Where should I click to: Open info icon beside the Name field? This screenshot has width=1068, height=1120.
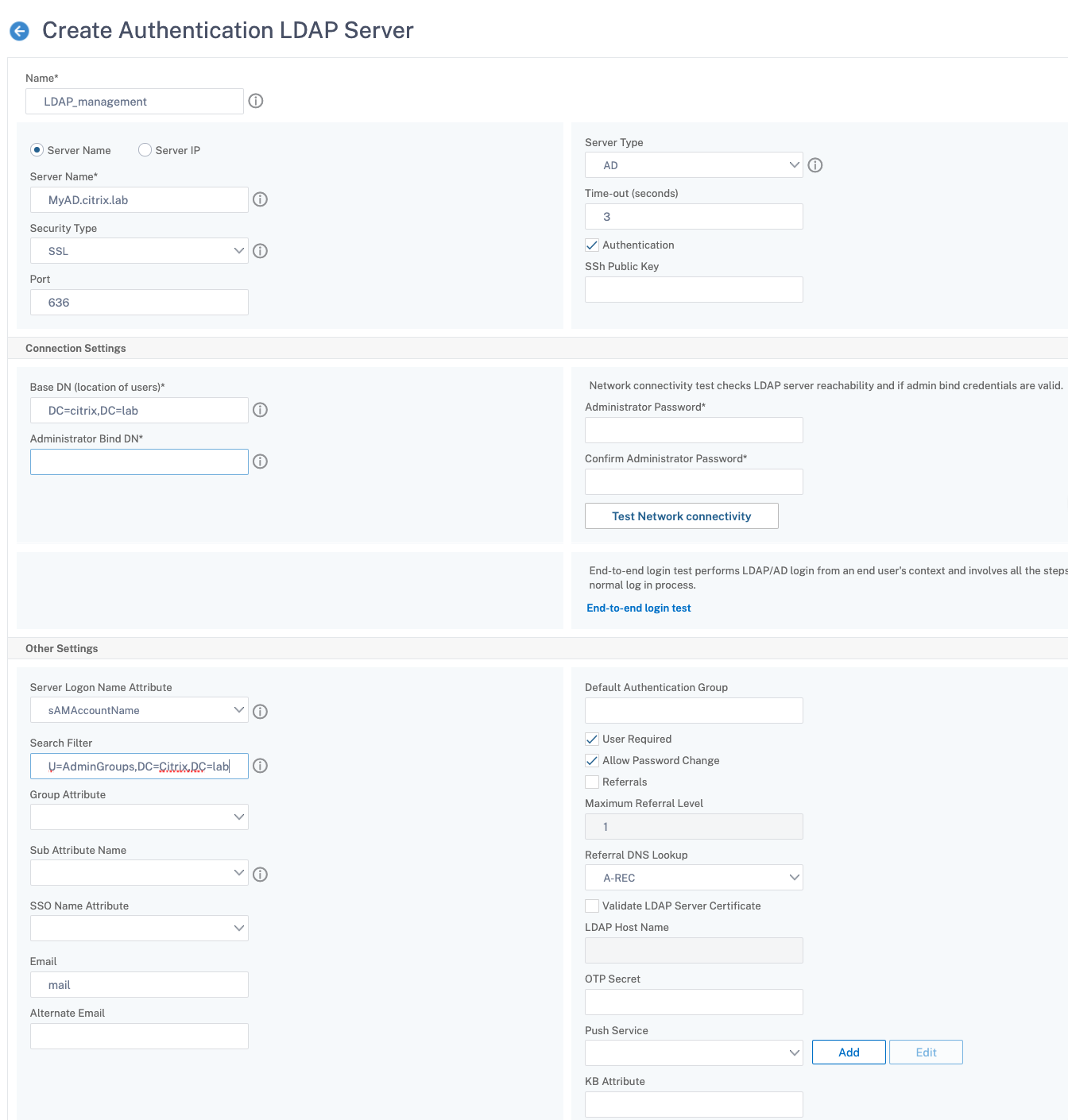[x=256, y=101]
